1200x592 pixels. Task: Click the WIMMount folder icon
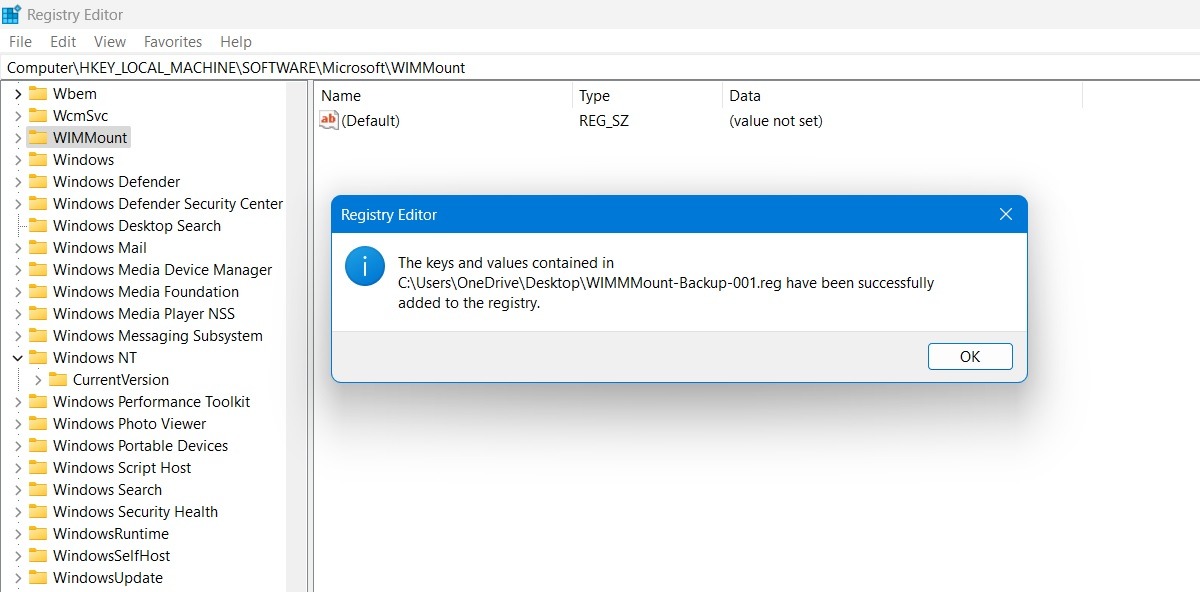pyautogui.click(x=37, y=137)
